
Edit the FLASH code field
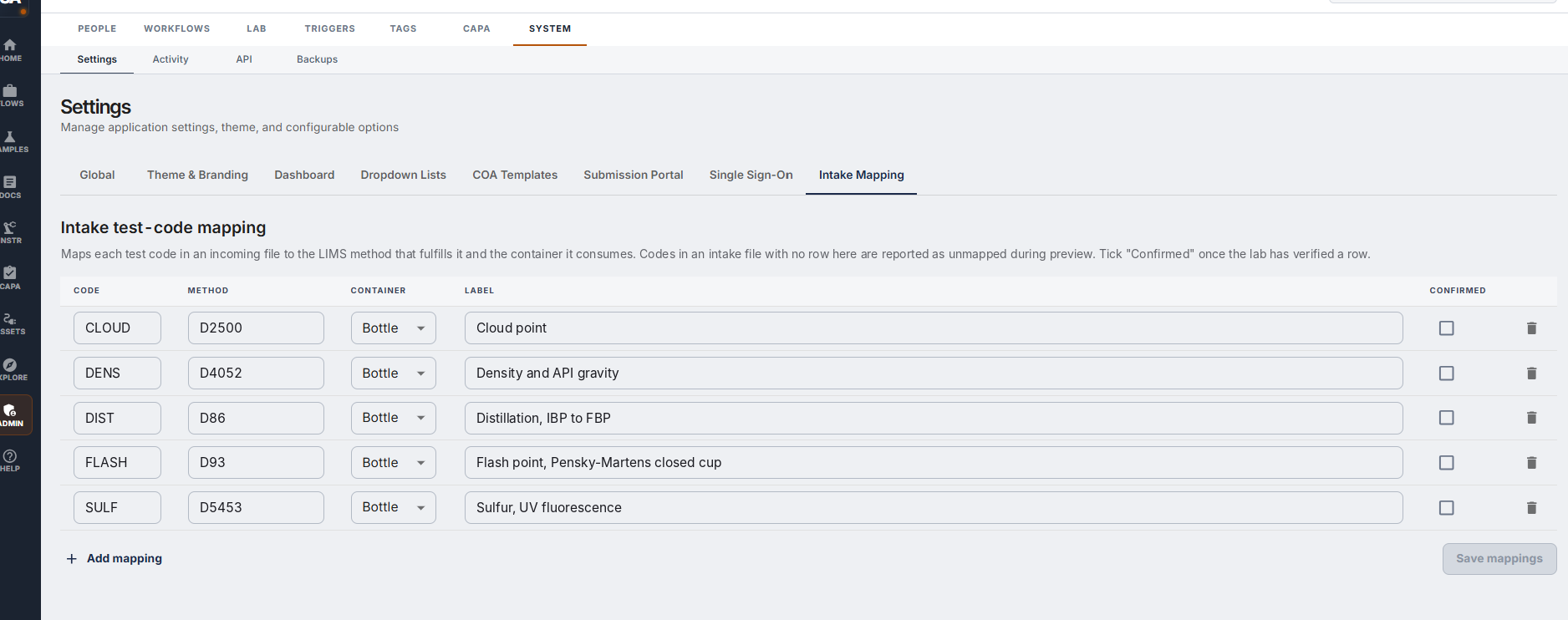pos(117,463)
